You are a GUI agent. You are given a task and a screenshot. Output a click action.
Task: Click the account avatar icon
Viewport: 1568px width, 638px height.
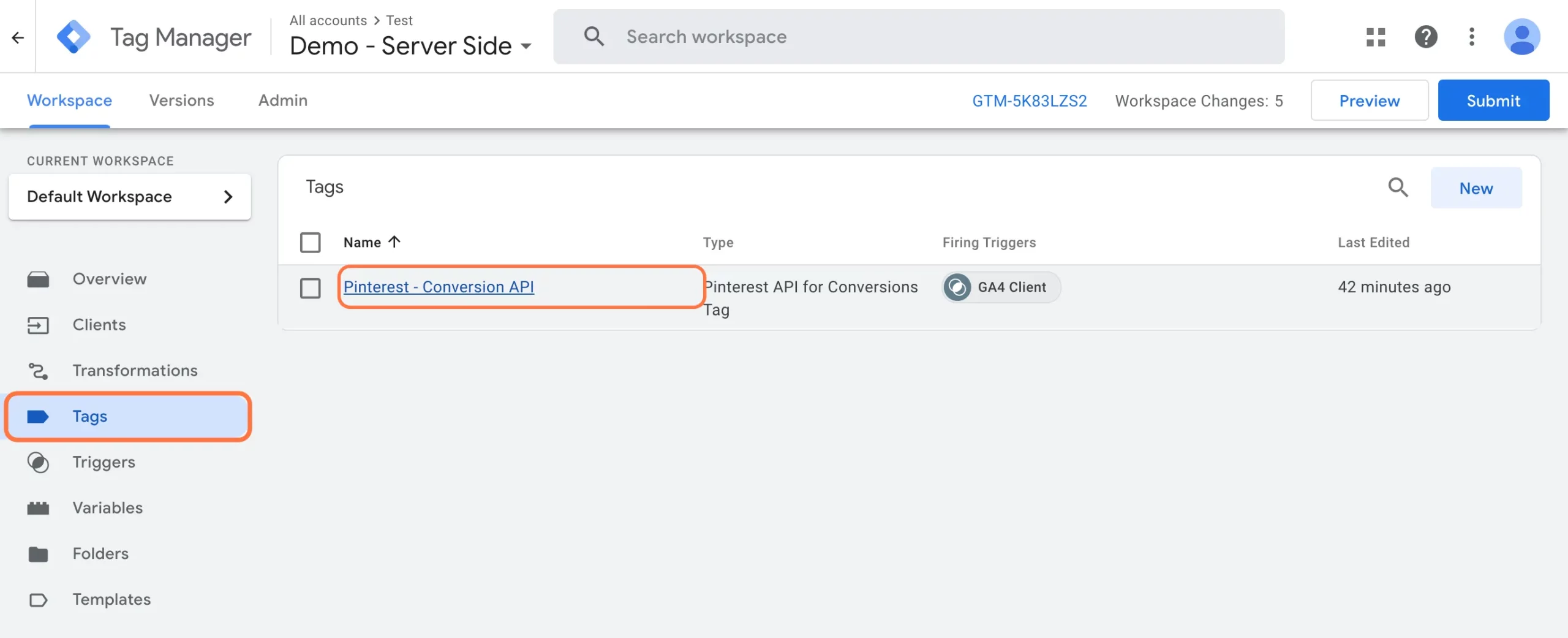point(1522,37)
